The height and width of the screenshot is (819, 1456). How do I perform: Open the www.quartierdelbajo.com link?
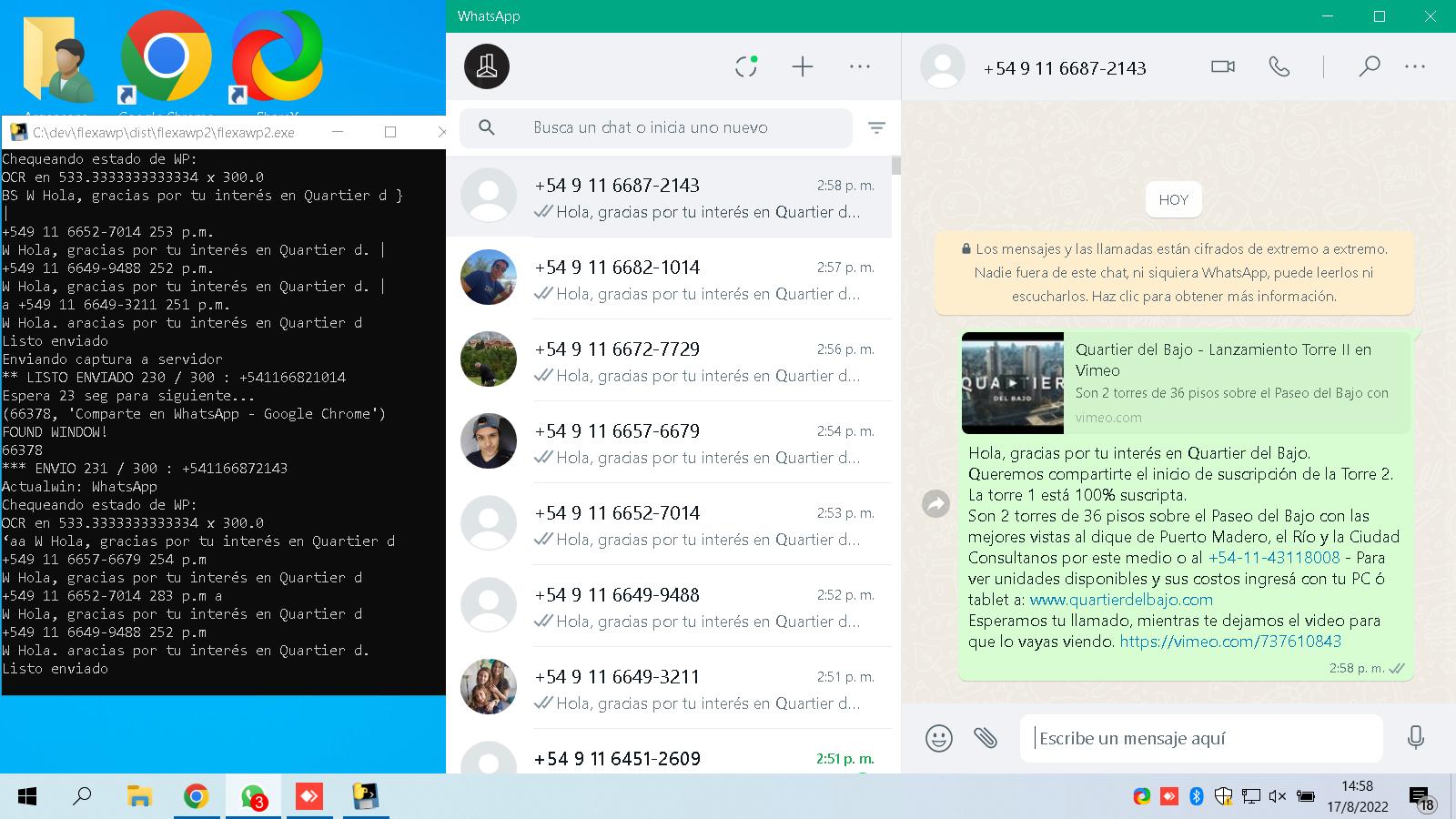[1121, 600]
